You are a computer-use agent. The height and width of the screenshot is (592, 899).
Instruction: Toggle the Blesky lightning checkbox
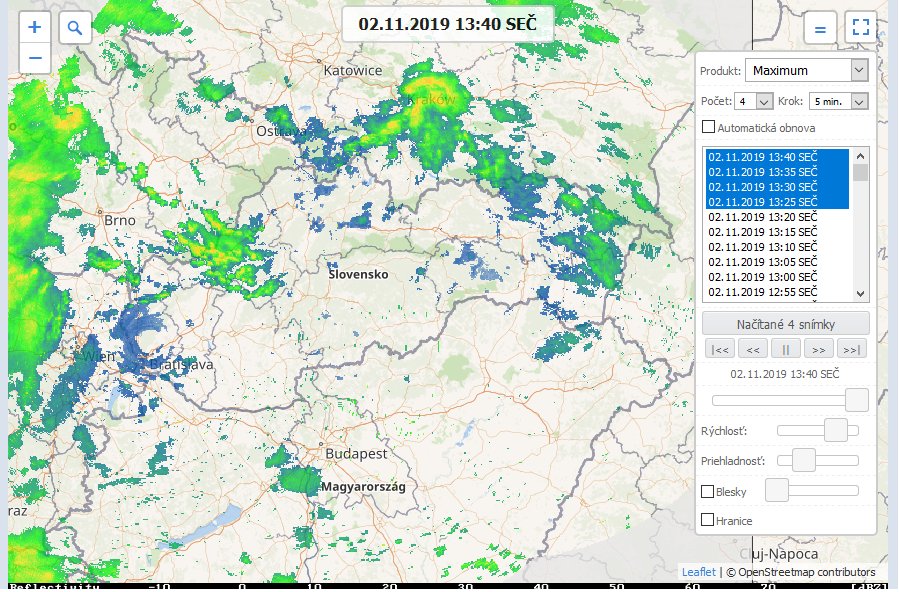pos(708,491)
